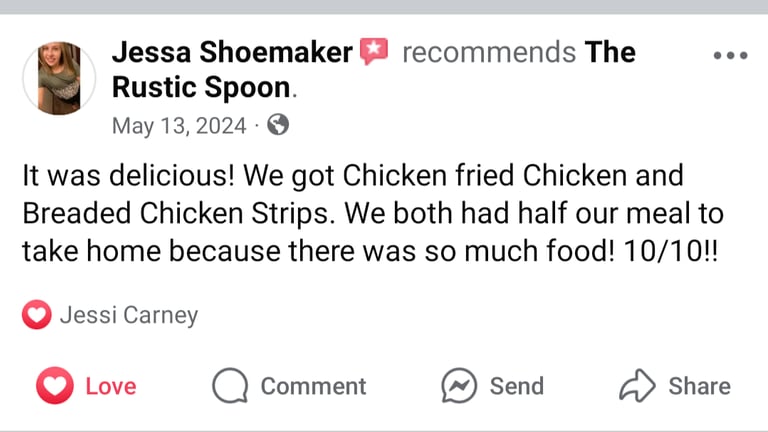Open Jessi Carney's reaction name
Image resolution: width=768 pixels, height=432 pixels.
coord(129,316)
